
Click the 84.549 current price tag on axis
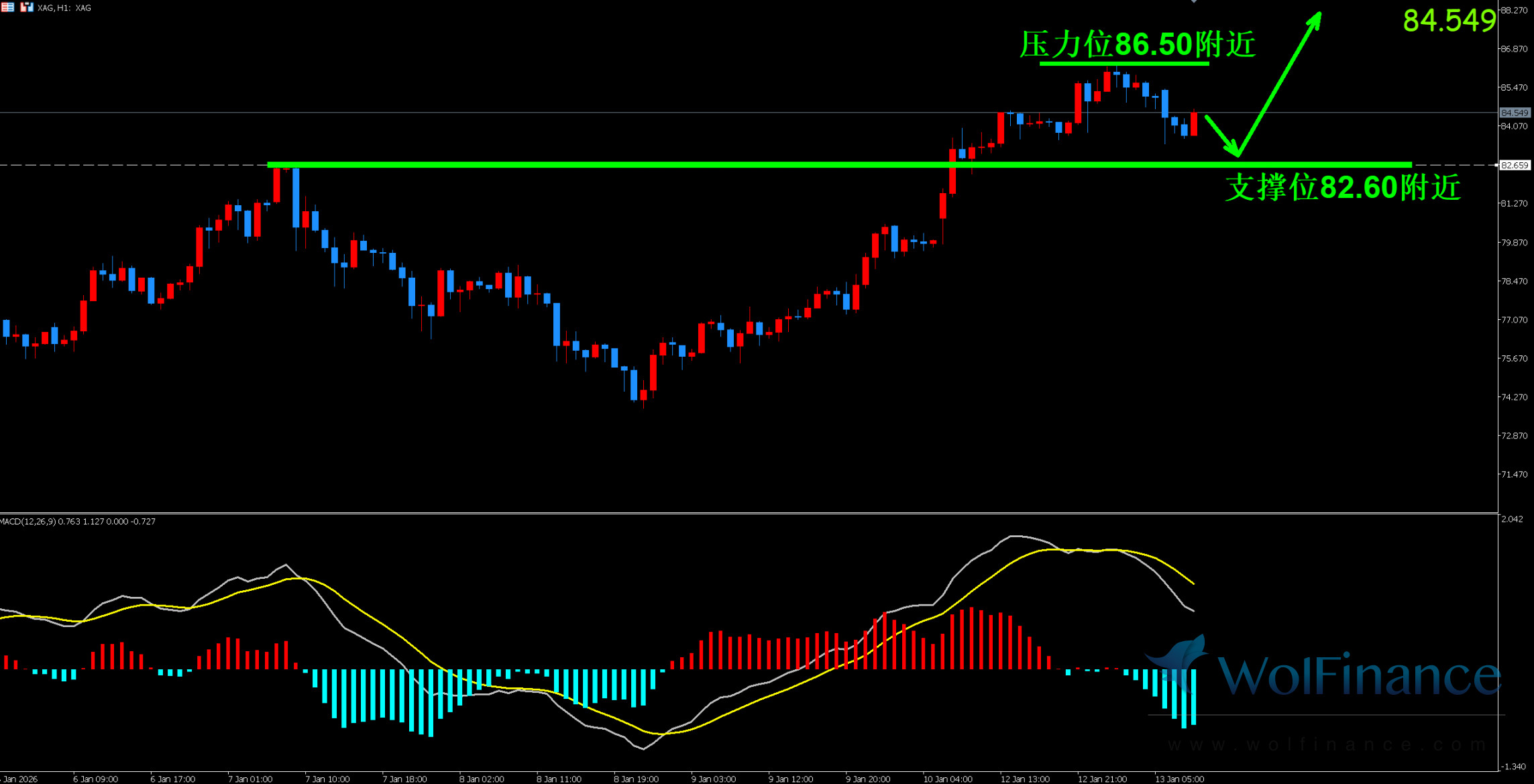[1515, 113]
